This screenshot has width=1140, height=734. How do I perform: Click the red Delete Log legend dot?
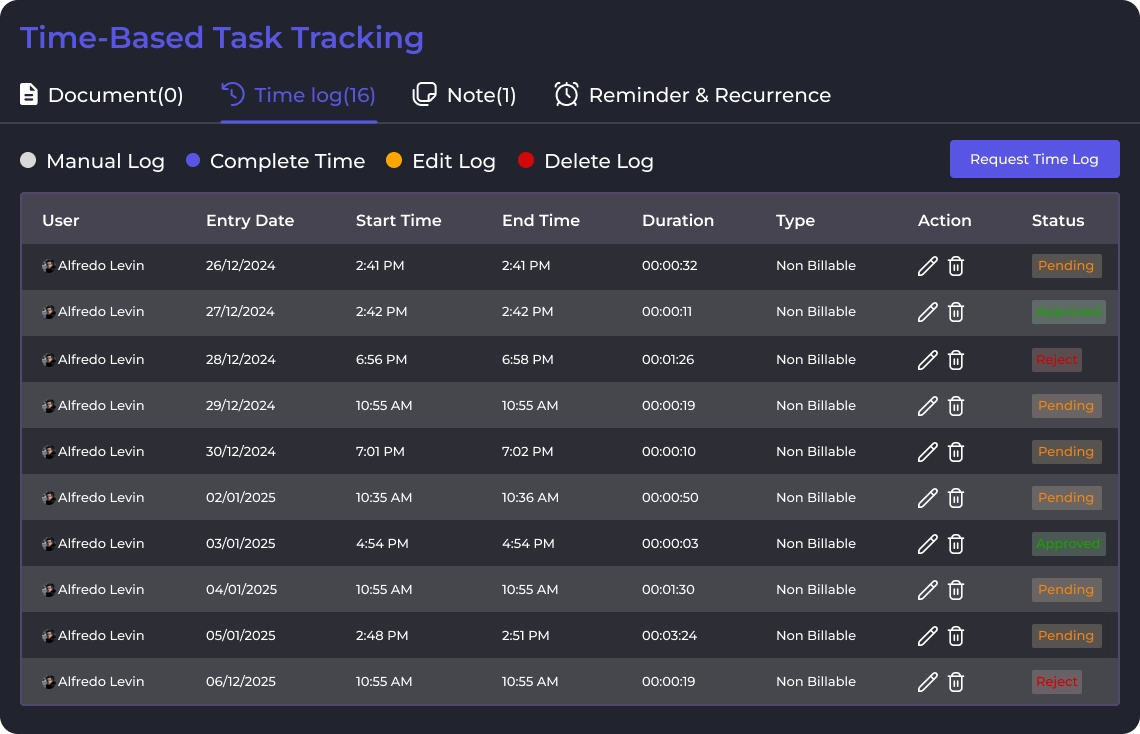[526, 161]
